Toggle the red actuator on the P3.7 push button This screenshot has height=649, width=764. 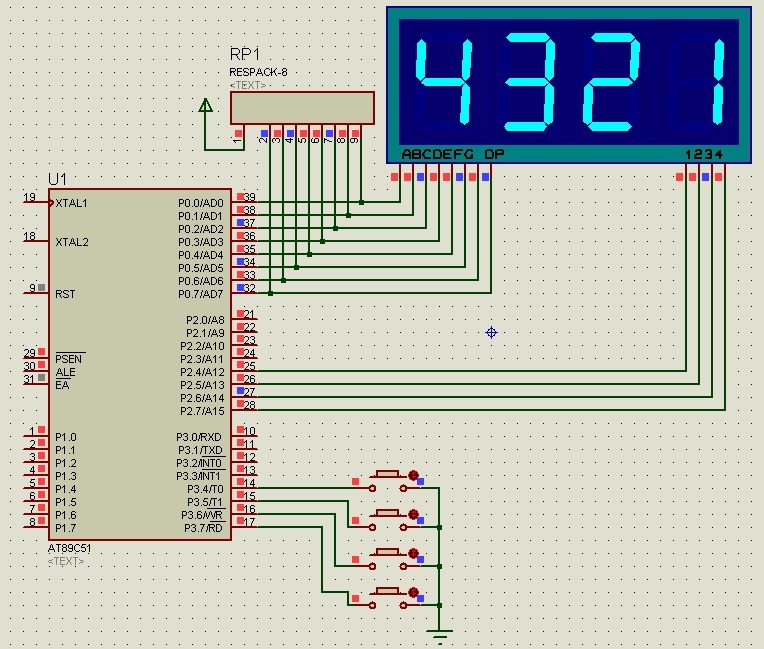tap(413, 592)
